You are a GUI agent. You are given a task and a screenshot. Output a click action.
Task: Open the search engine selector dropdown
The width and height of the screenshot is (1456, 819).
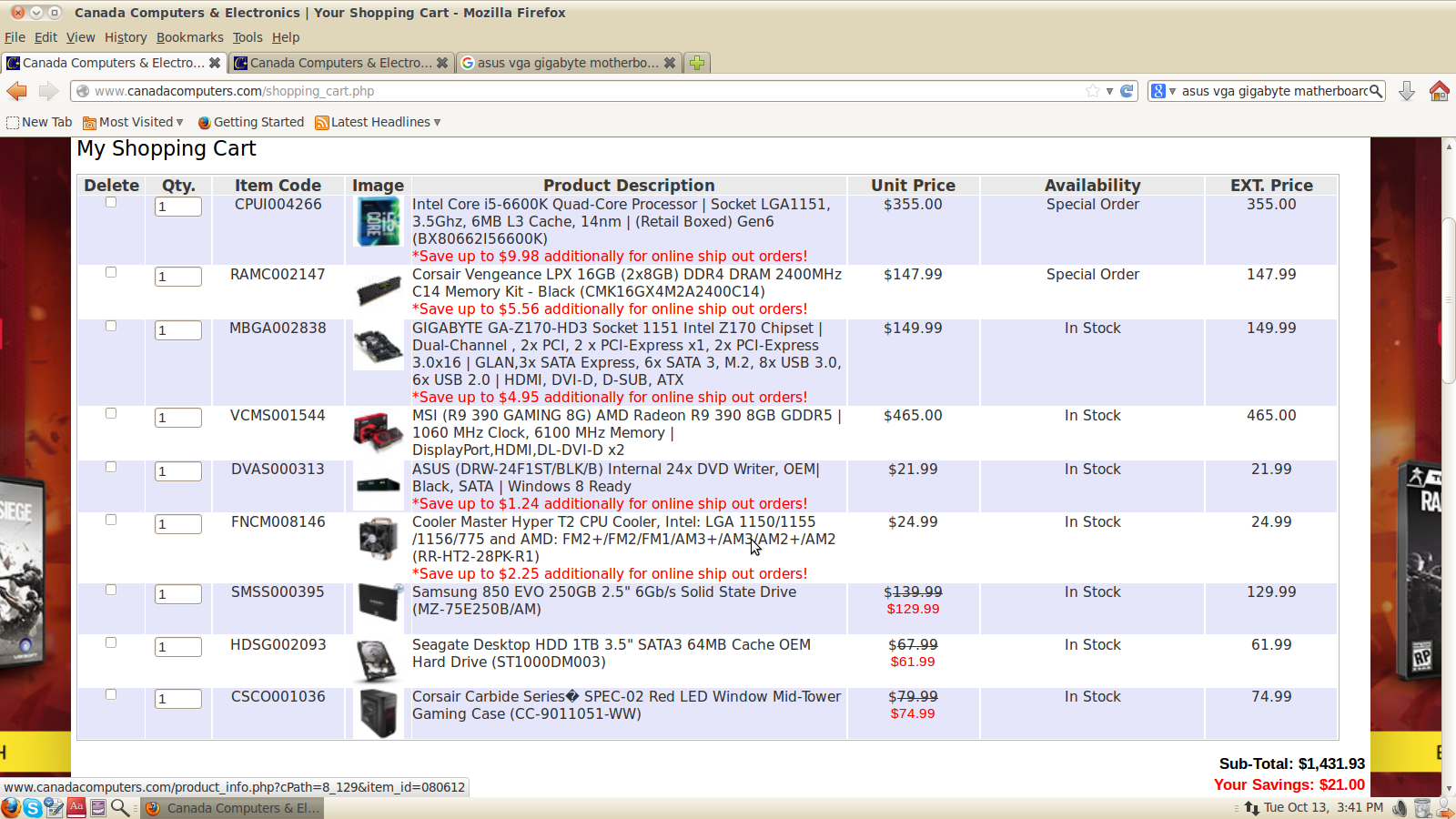(x=1163, y=91)
